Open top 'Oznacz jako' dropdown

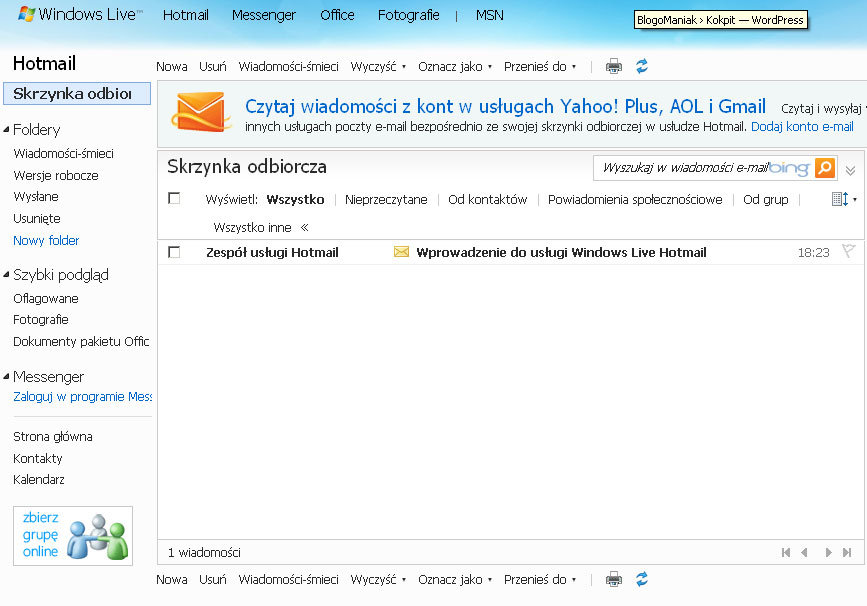(455, 67)
